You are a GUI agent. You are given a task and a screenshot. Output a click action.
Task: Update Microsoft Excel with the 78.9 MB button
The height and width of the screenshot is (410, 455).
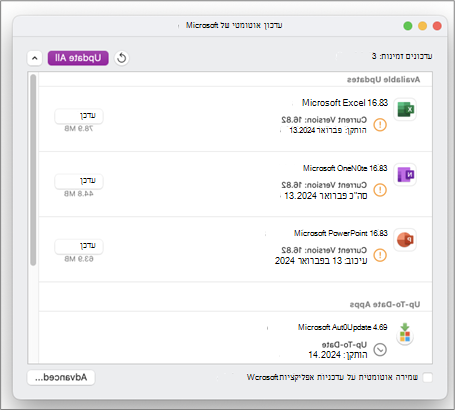(79, 116)
